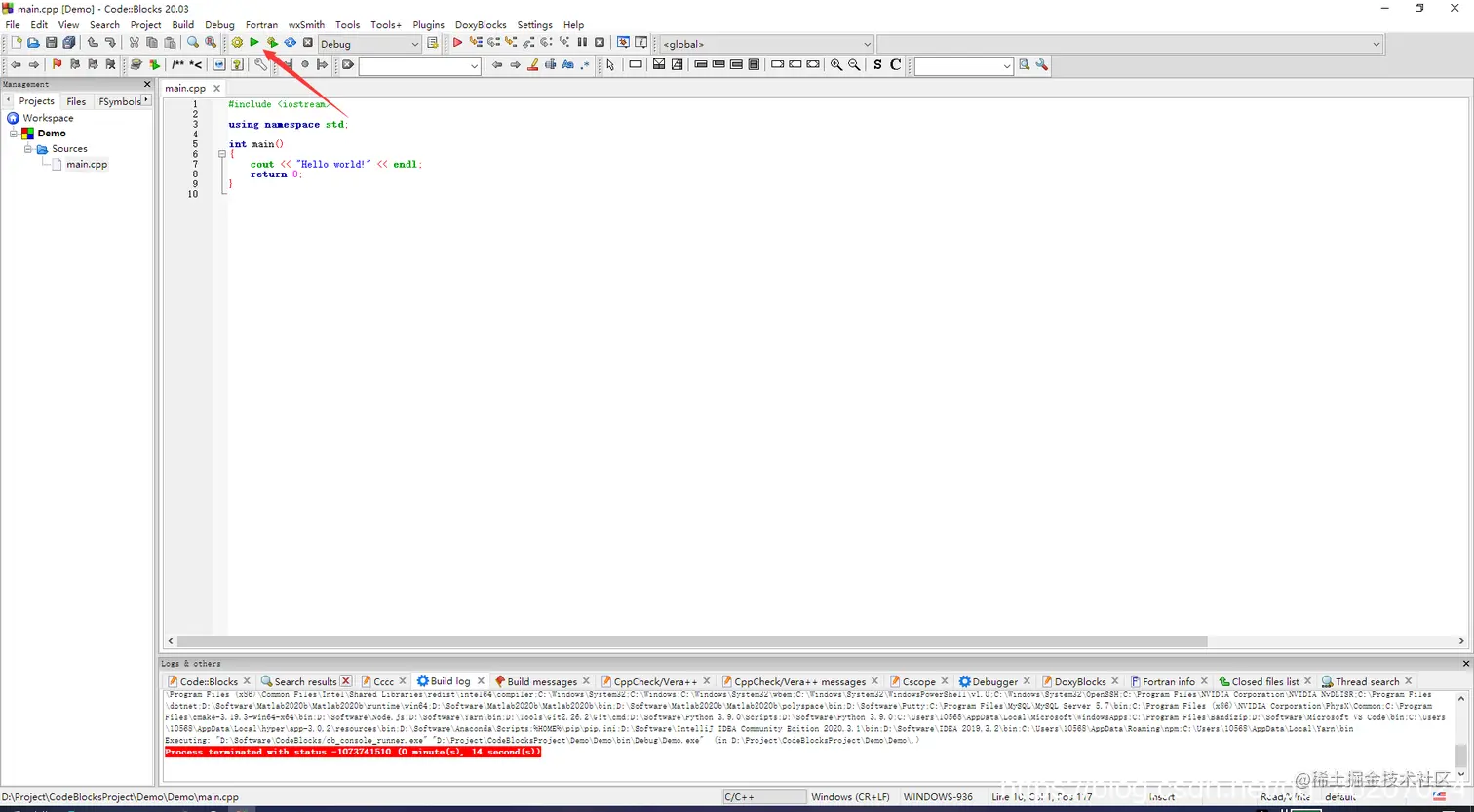Open the Debug menu
The image size is (1474, 812).
(219, 24)
